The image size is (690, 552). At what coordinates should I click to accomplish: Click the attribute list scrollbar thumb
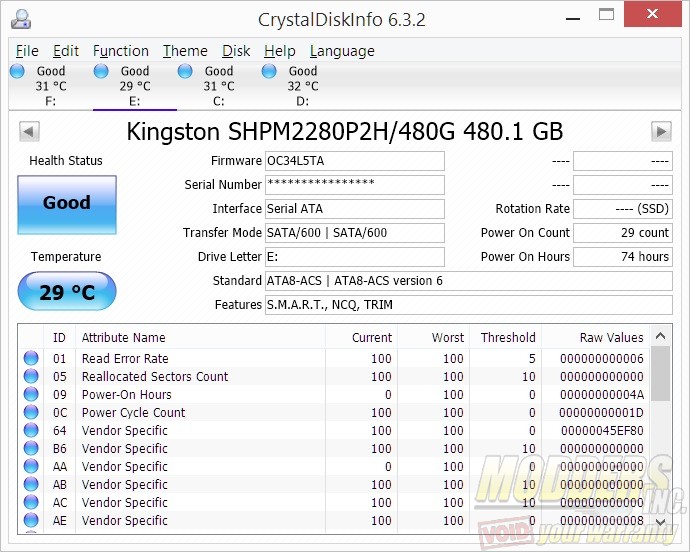[x=660, y=374]
